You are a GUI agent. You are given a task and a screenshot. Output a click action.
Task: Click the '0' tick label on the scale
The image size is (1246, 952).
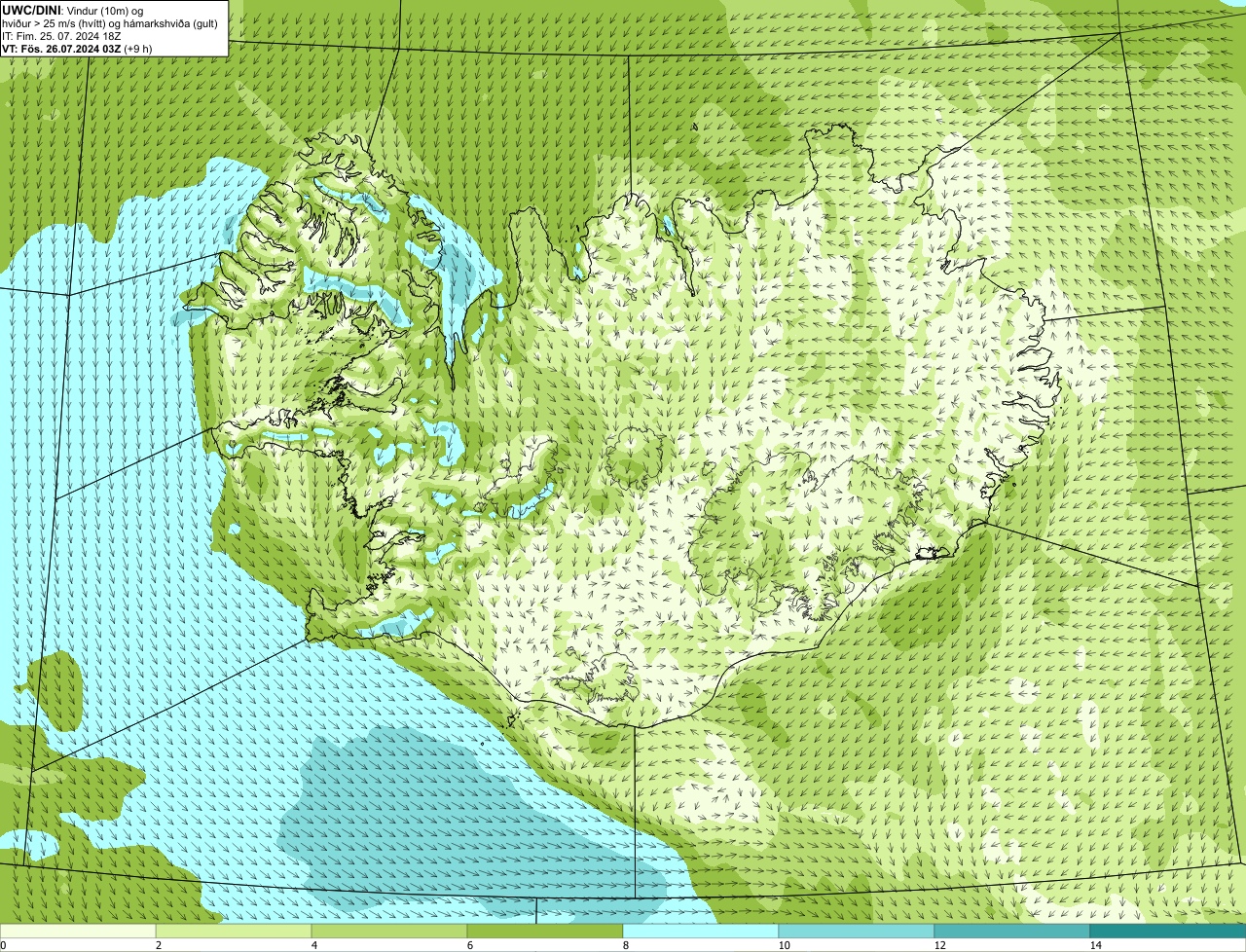point(3,945)
